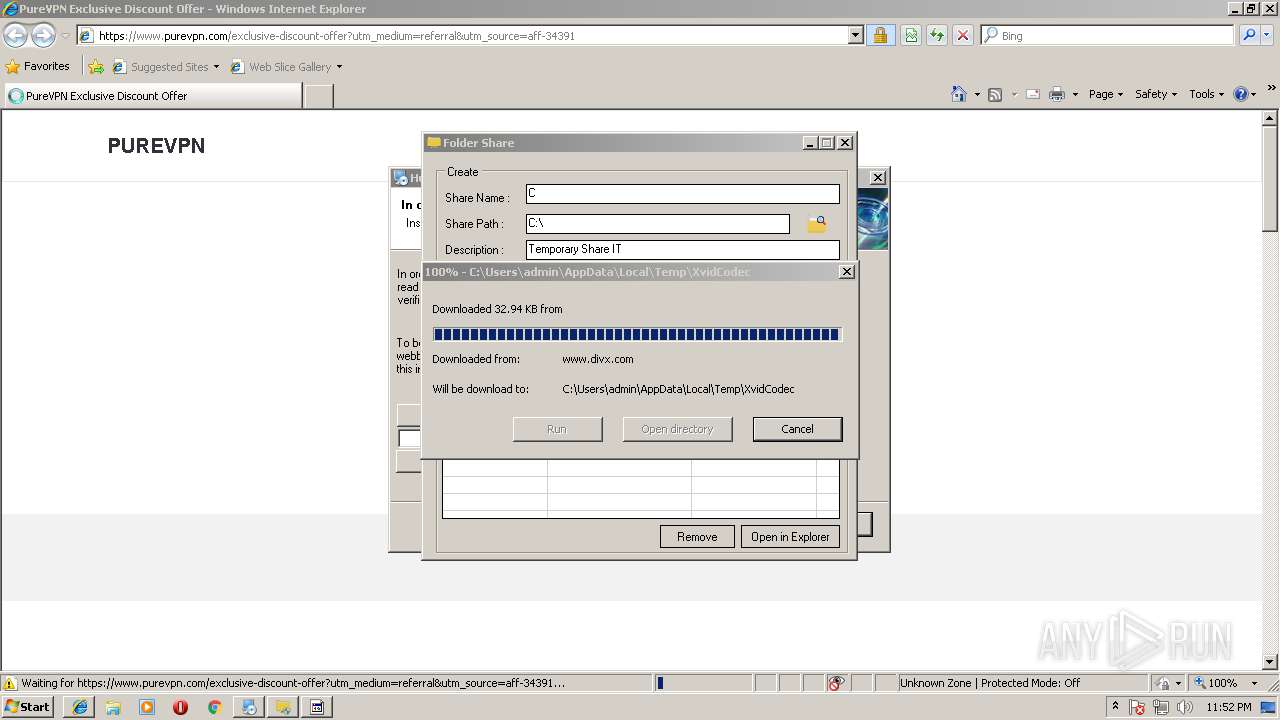This screenshot has height=720, width=1280.
Task: Click the red Stop loading icon
Action: (x=963, y=35)
